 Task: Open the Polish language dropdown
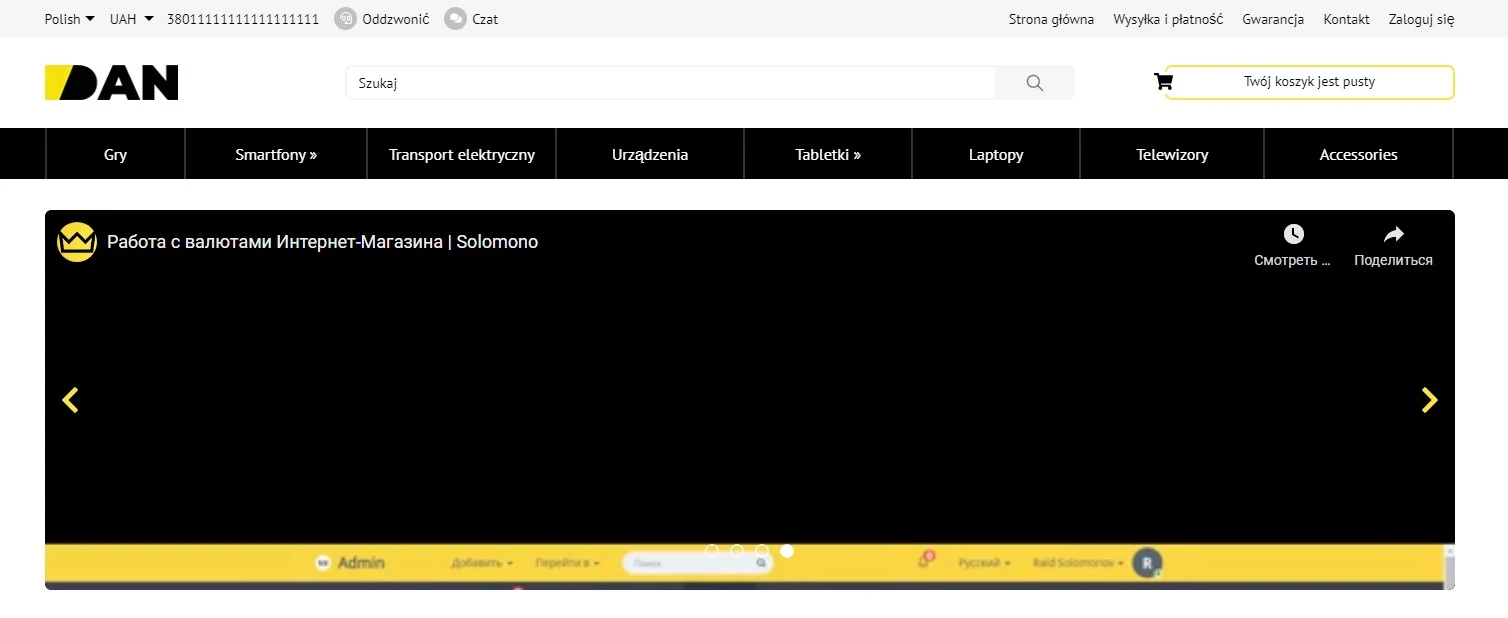click(x=69, y=19)
